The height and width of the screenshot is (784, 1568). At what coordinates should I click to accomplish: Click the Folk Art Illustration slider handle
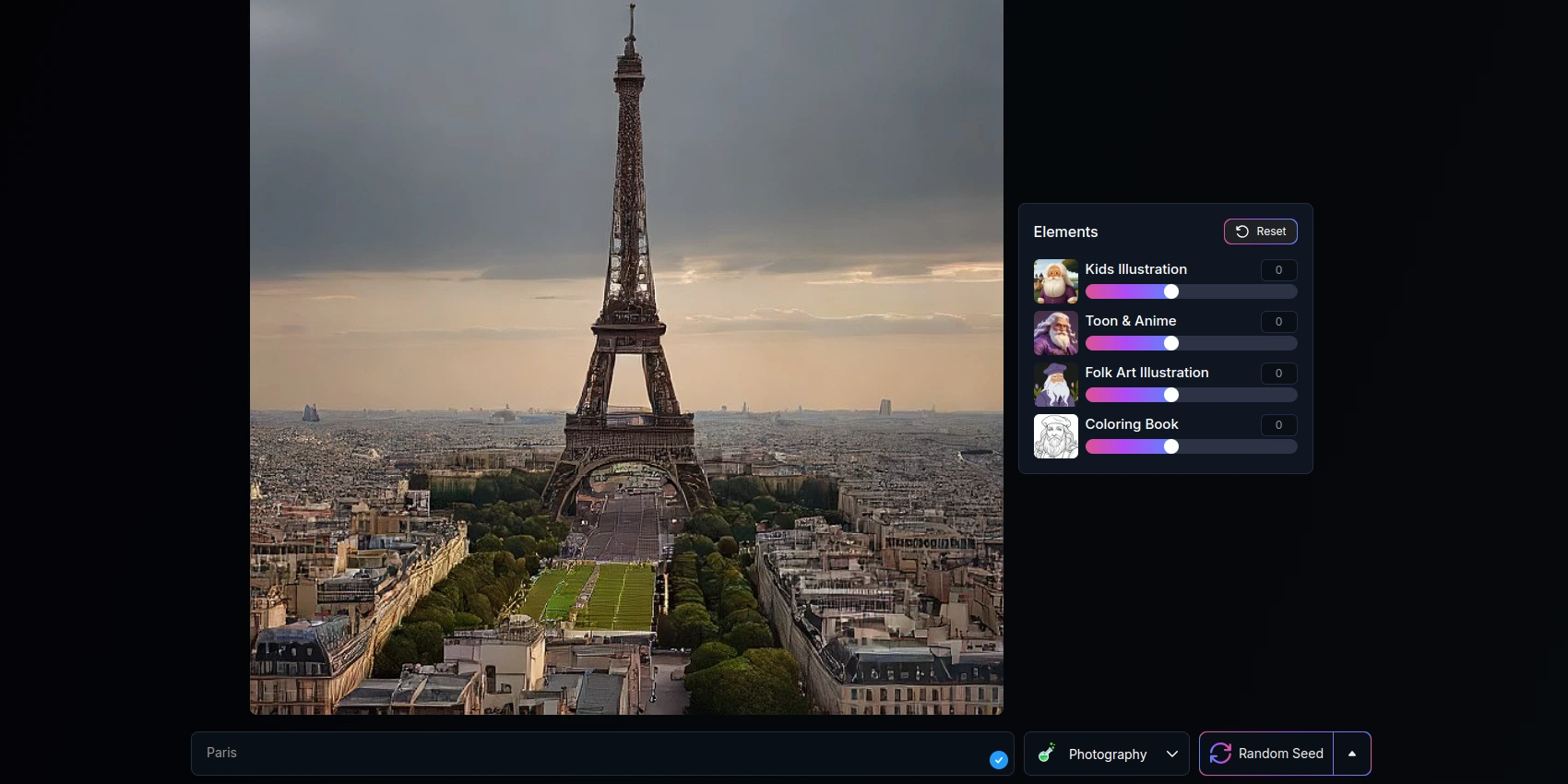(x=1171, y=395)
